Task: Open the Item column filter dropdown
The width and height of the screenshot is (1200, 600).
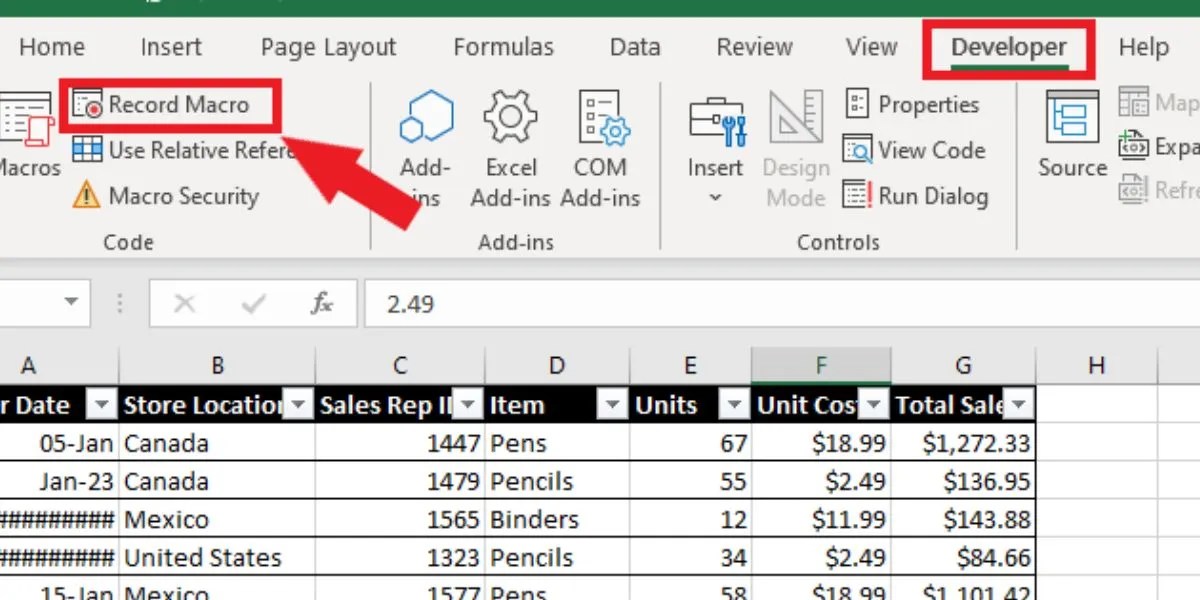Action: pos(613,405)
